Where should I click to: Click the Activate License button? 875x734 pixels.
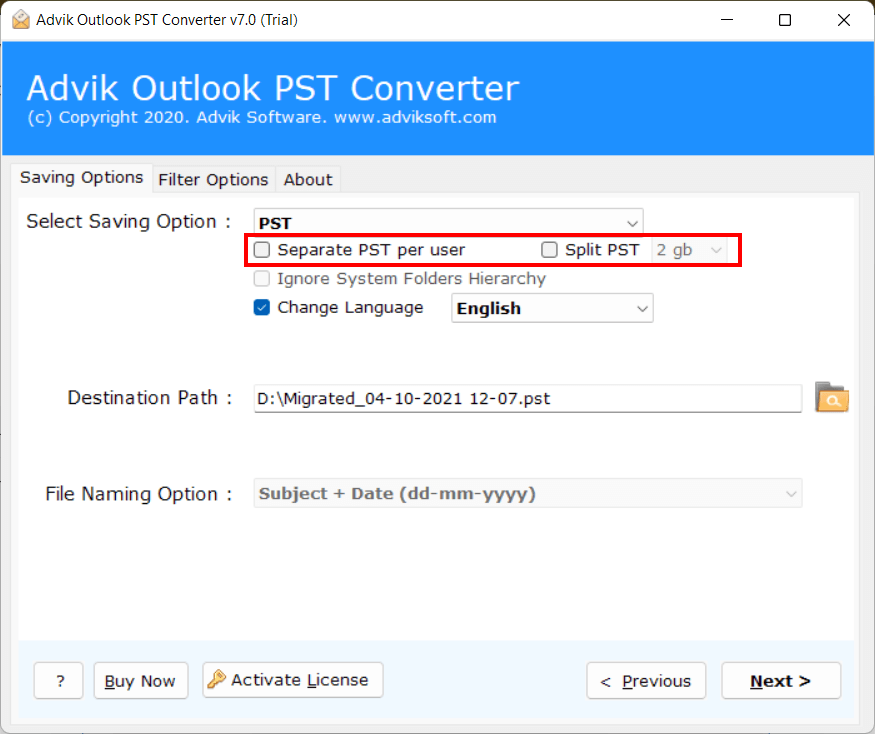pyautogui.click(x=293, y=680)
